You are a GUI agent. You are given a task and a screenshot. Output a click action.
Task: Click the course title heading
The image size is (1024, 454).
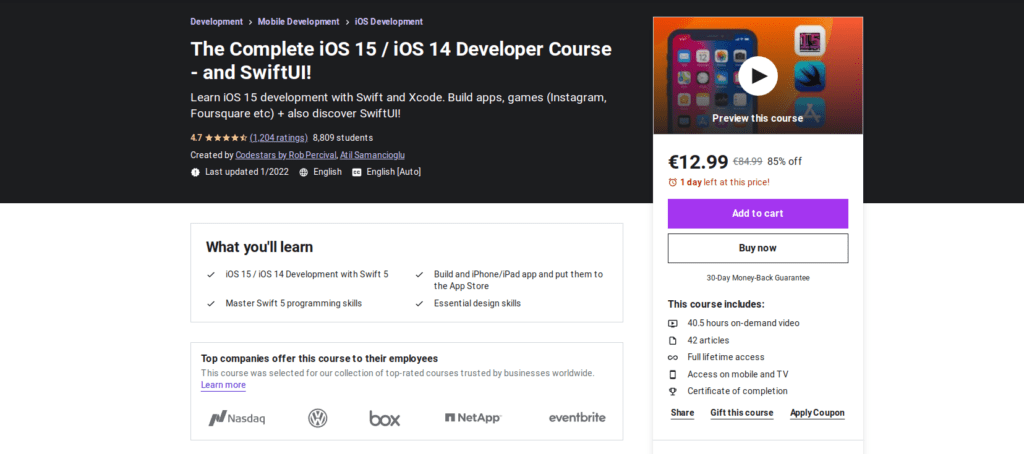click(x=401, y=61)
